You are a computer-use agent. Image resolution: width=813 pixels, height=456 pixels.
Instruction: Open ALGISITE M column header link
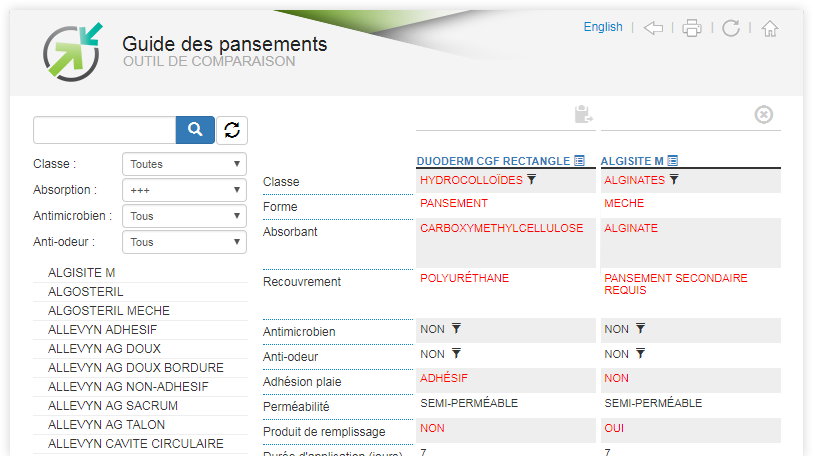(632, 161)
